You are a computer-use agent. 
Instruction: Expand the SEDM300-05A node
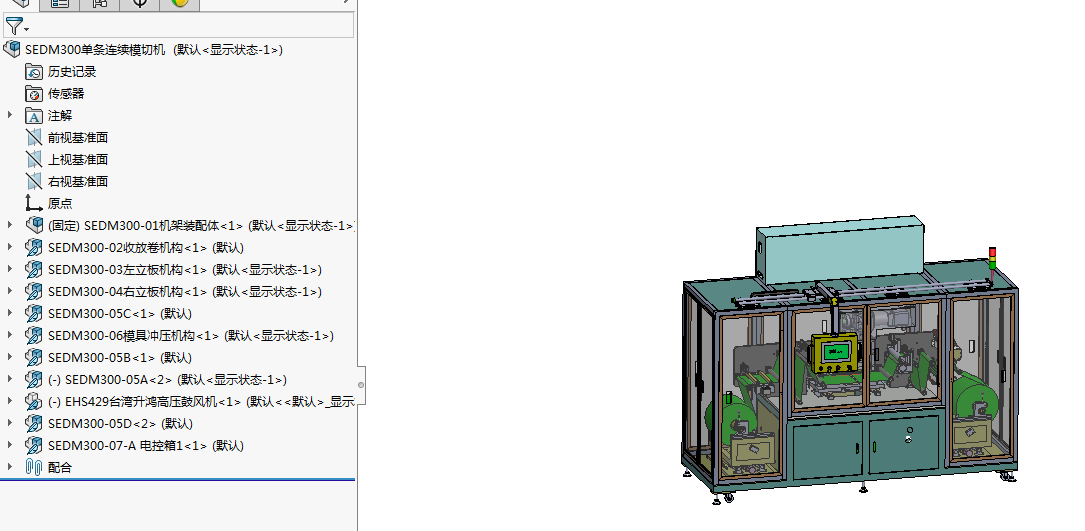coord(10,379)
